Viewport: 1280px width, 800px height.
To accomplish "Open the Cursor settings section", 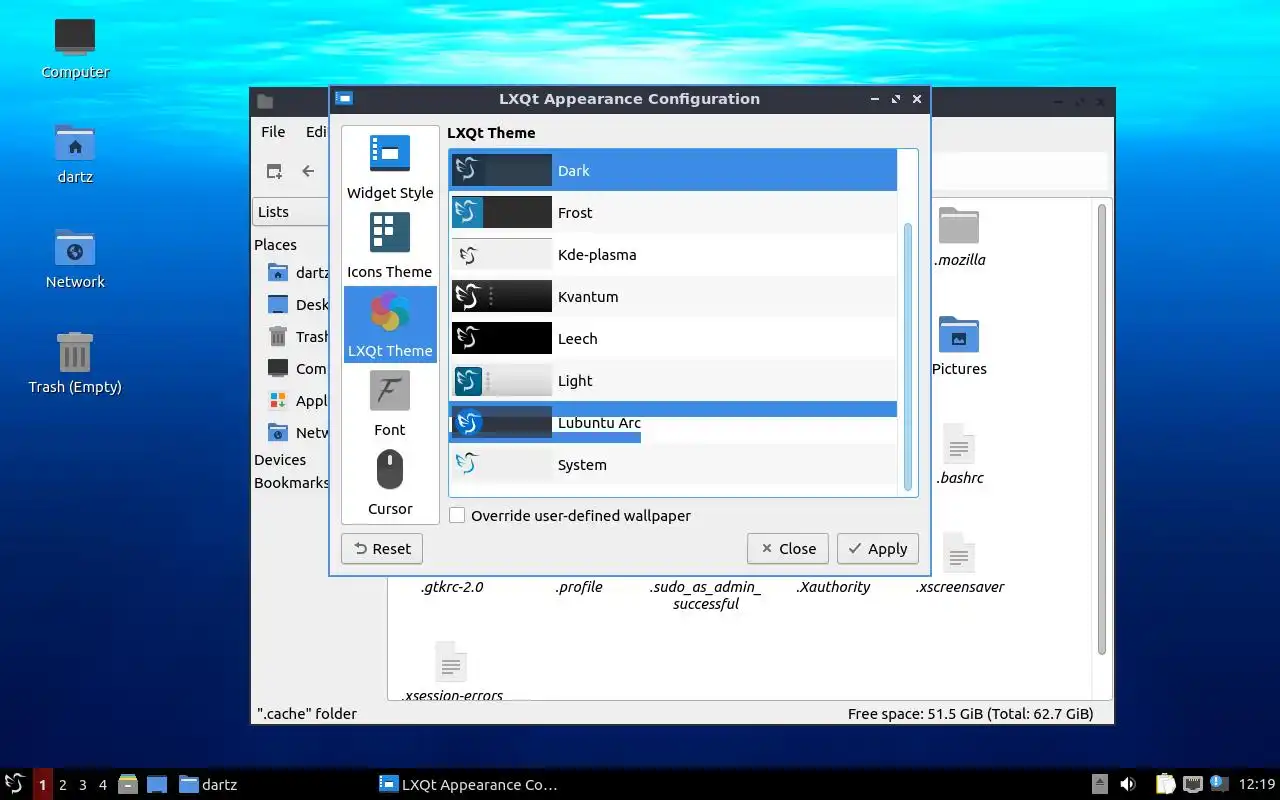I will coord(390,484).
